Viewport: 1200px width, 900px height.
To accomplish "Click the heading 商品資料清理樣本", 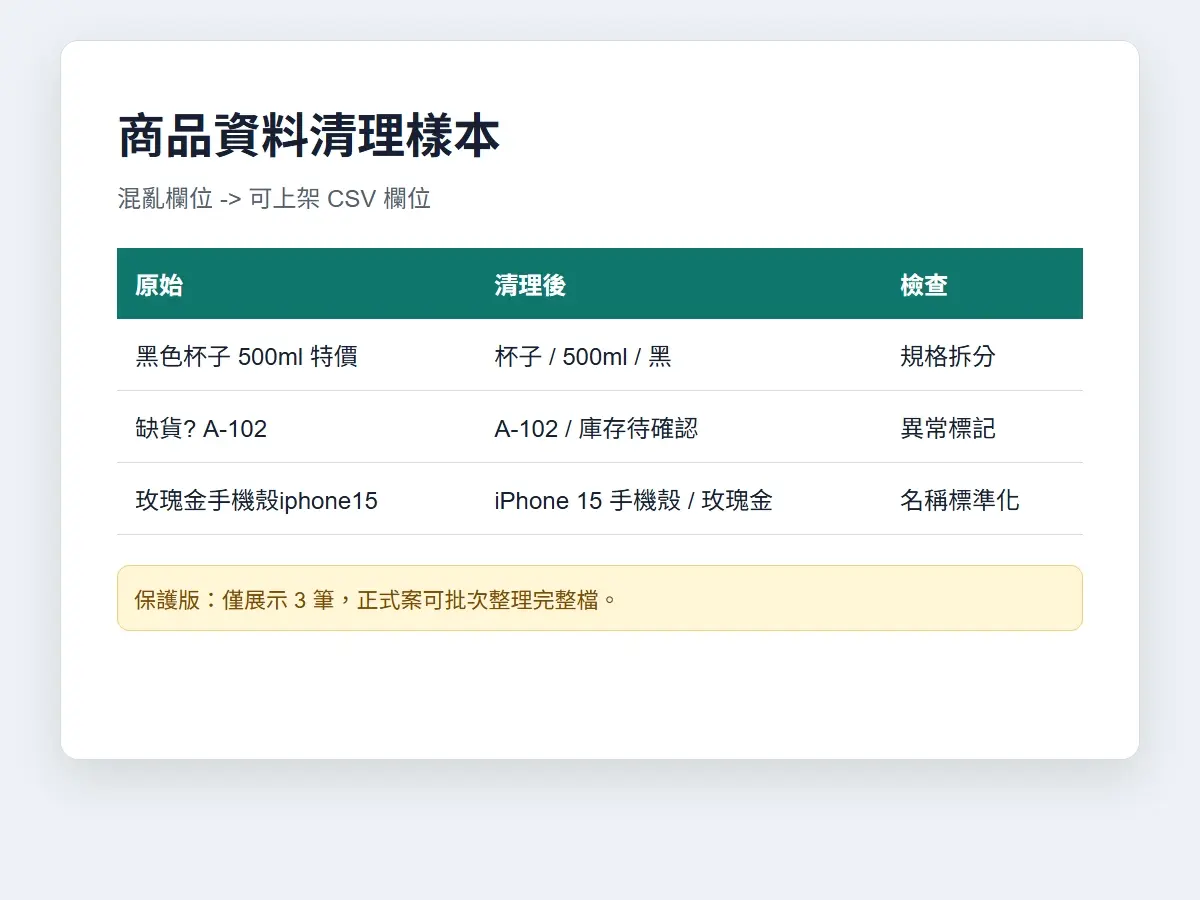I will pos(309,137).
